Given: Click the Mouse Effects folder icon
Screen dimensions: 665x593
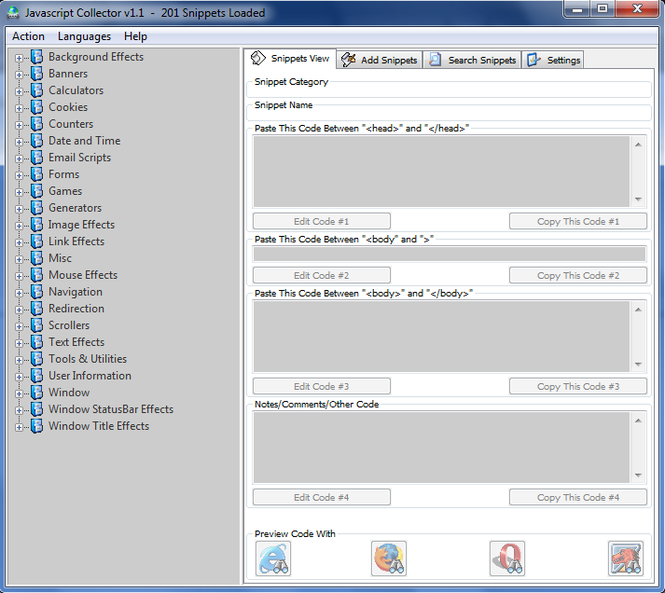Looking at the screenshot, I should coord(37,275).
